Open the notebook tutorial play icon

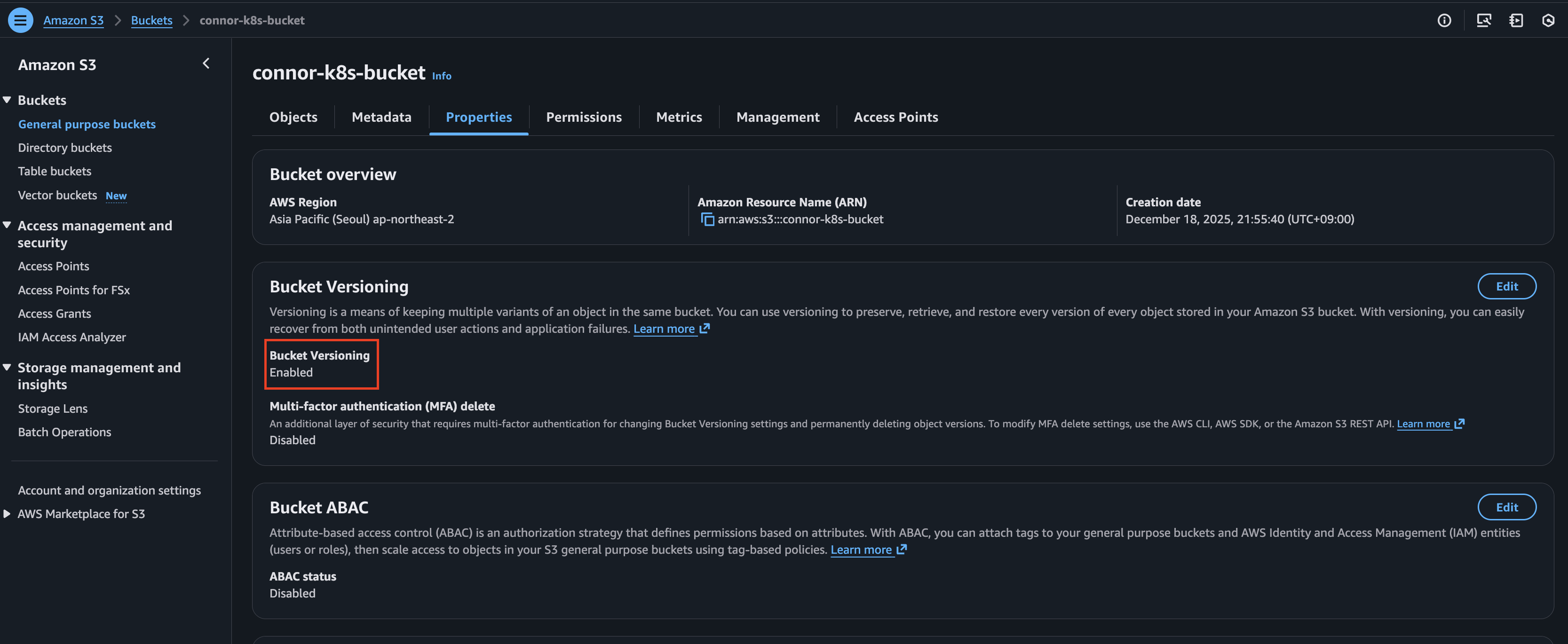[1516, 21]
